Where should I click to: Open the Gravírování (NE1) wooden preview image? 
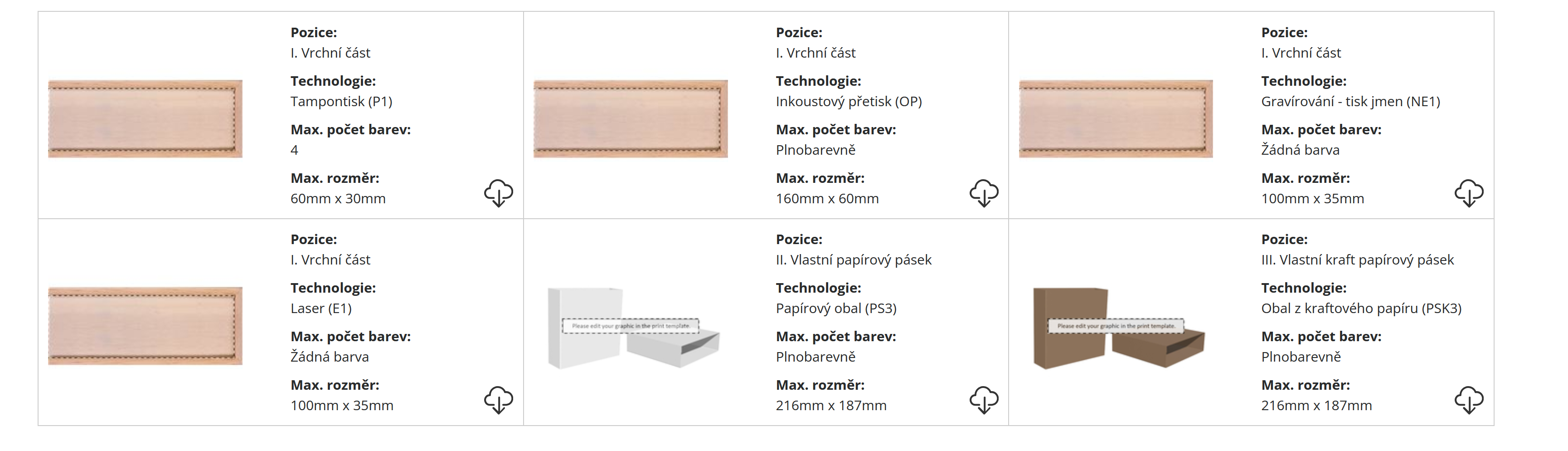coord(1115,119)
